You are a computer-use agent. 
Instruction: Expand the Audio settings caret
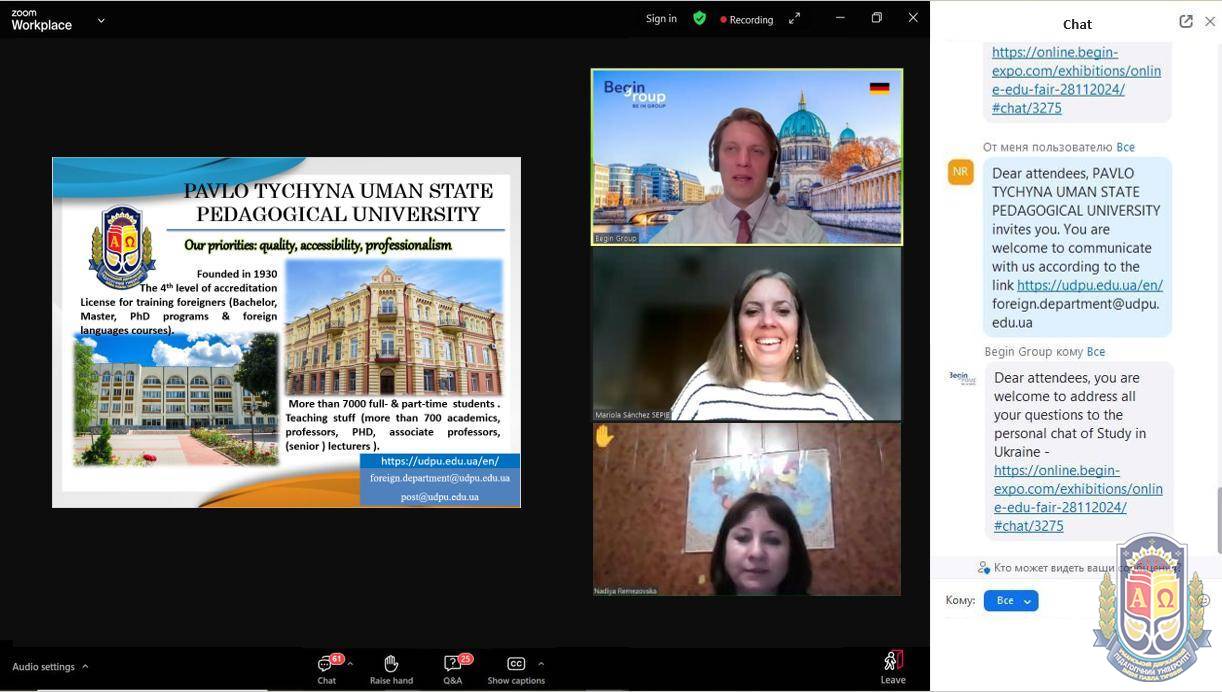click(85, 667)
